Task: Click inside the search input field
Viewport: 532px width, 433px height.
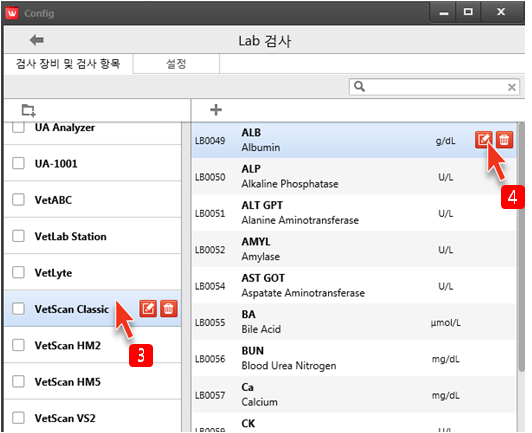Action: point(434,87)
